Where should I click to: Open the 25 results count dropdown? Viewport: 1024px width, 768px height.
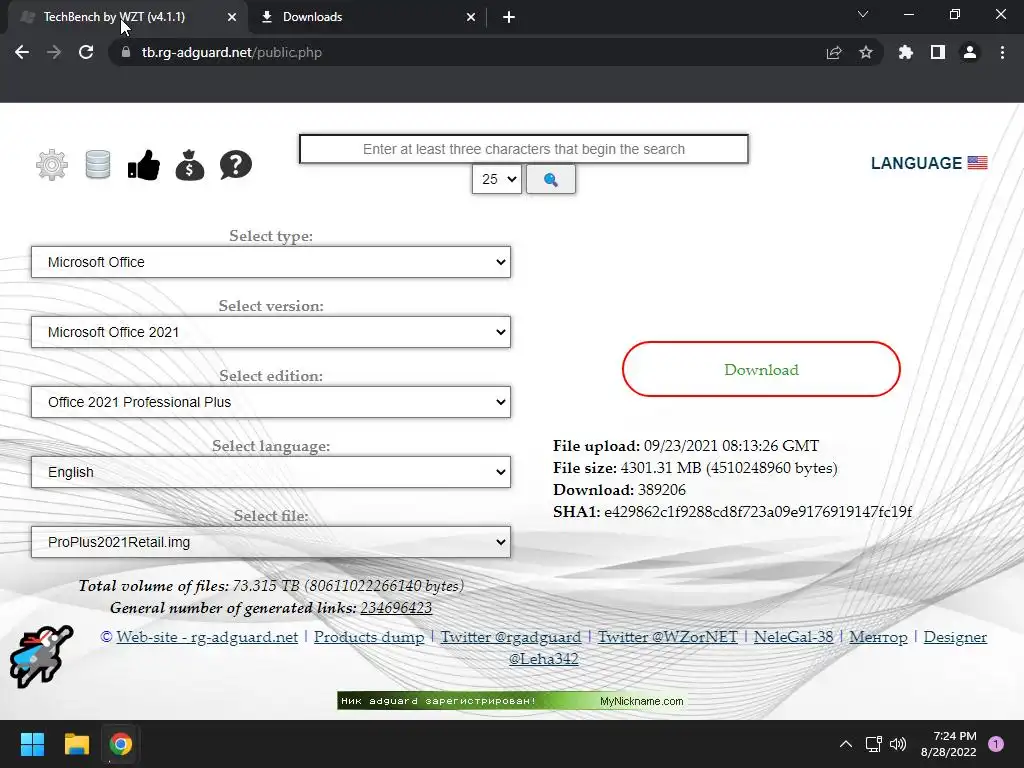[497, 179]
